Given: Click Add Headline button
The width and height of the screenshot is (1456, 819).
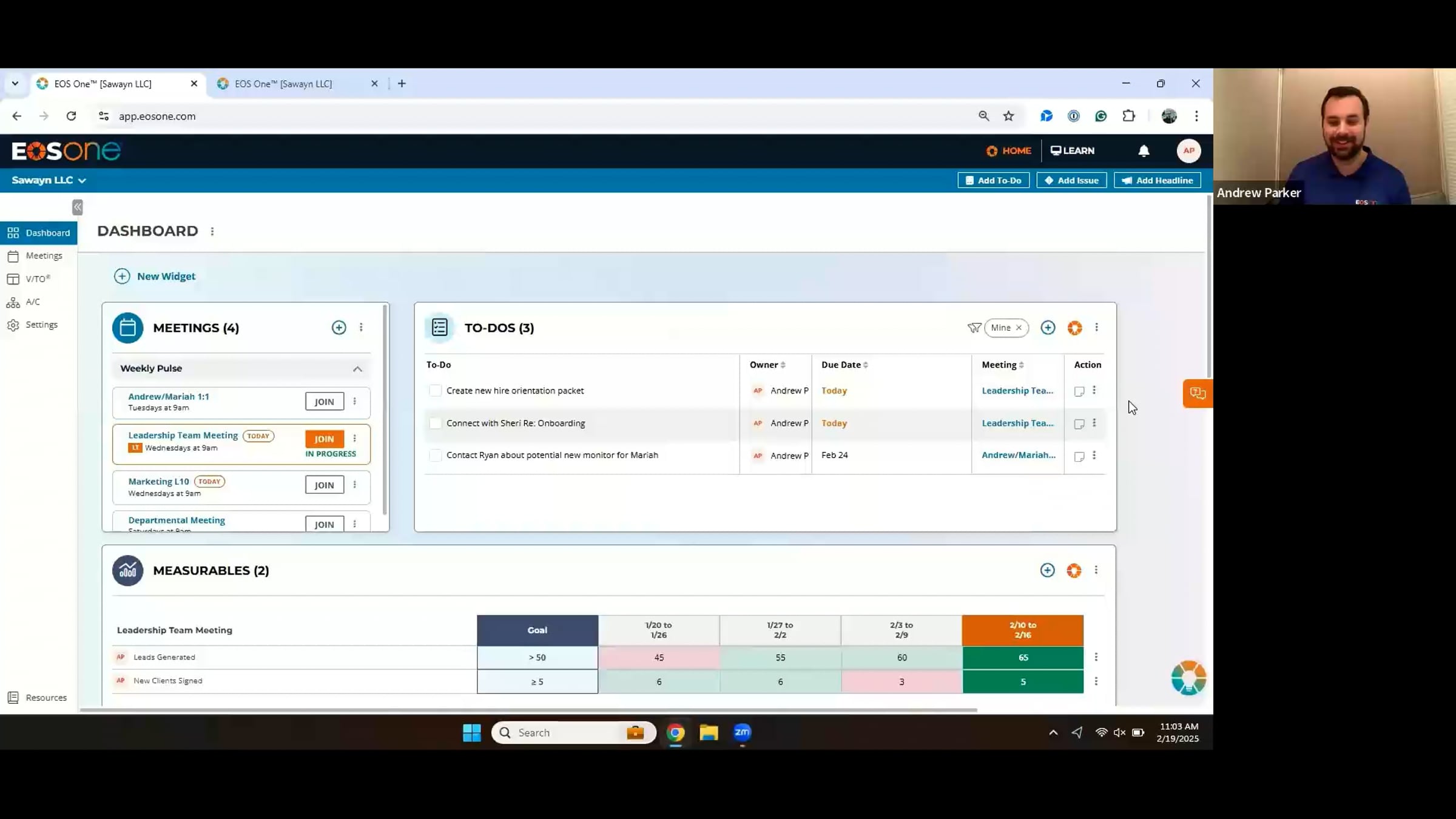Looking at the screenshot, I should (x=1157, y=181).
